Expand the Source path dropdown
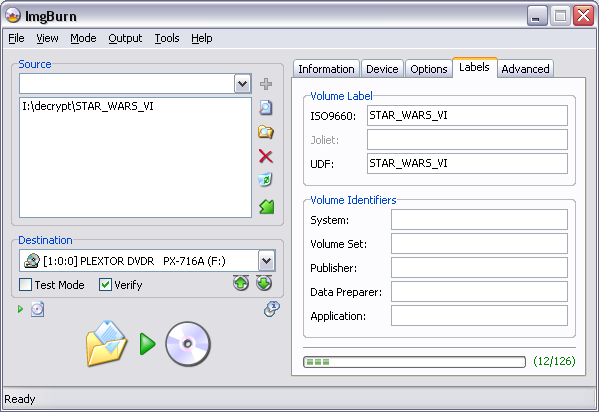Image resolution: width=599 pixels, height=412 pixels. (243, 84)
